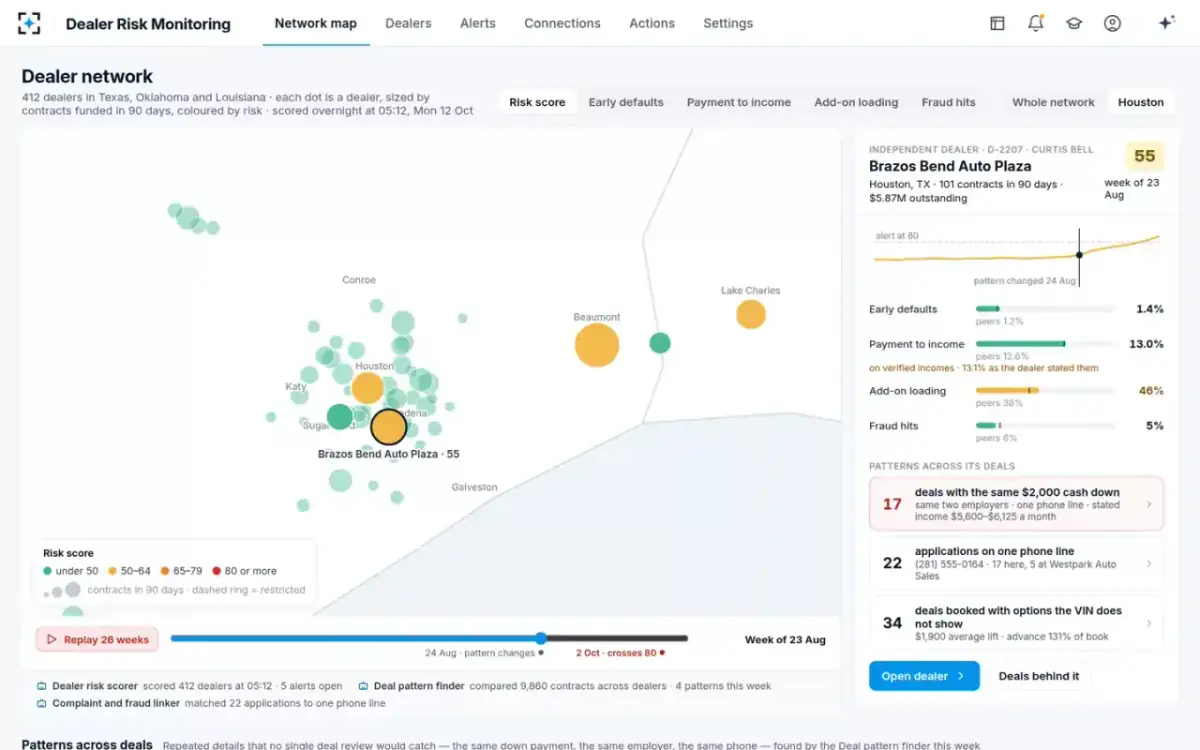The height and width of the screenshot is (750, 1200).
Task: Open the Actions tab
Action: pos(652,23)
